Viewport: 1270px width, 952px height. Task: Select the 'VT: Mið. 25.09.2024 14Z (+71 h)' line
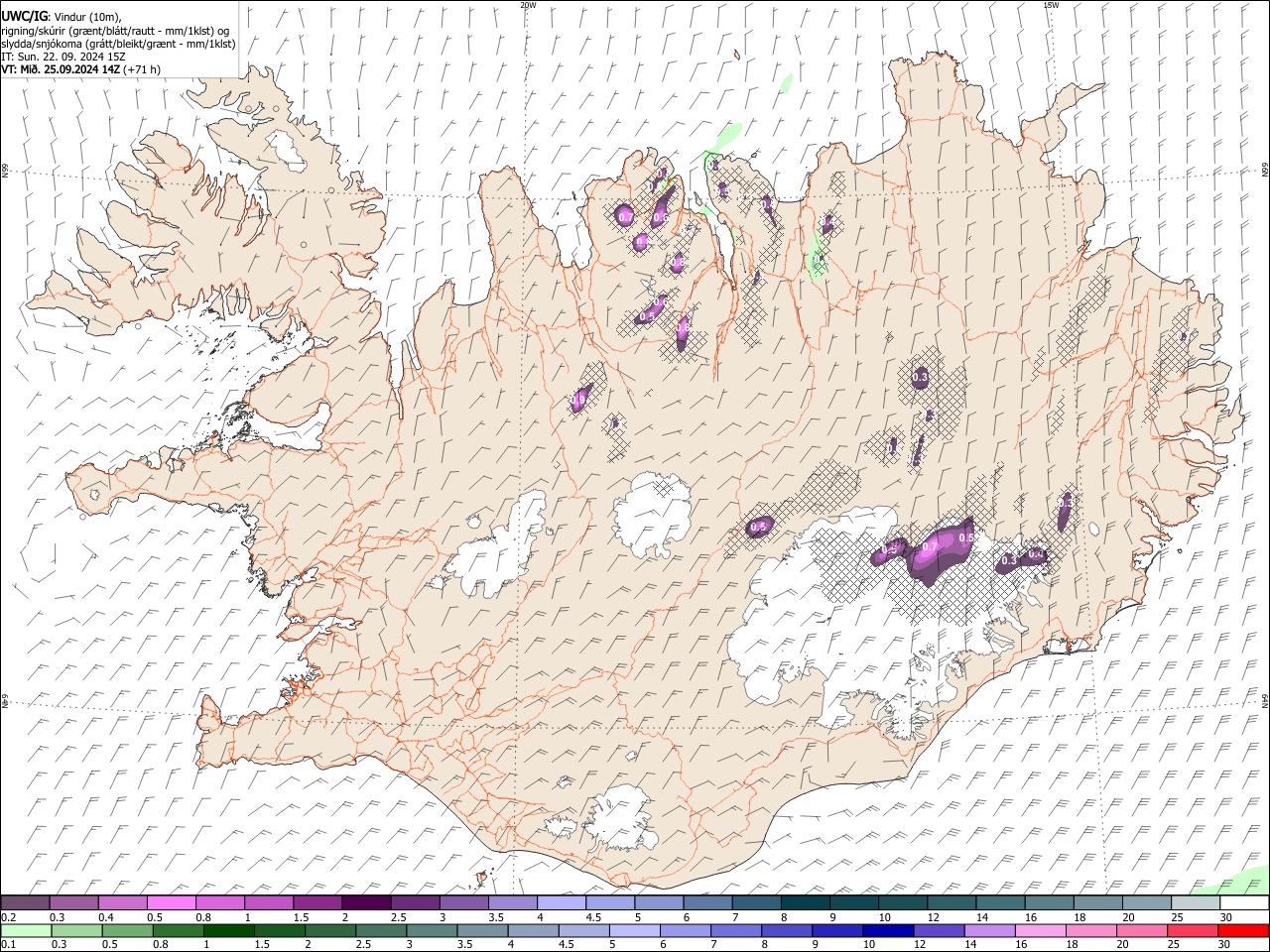[81, 69]
